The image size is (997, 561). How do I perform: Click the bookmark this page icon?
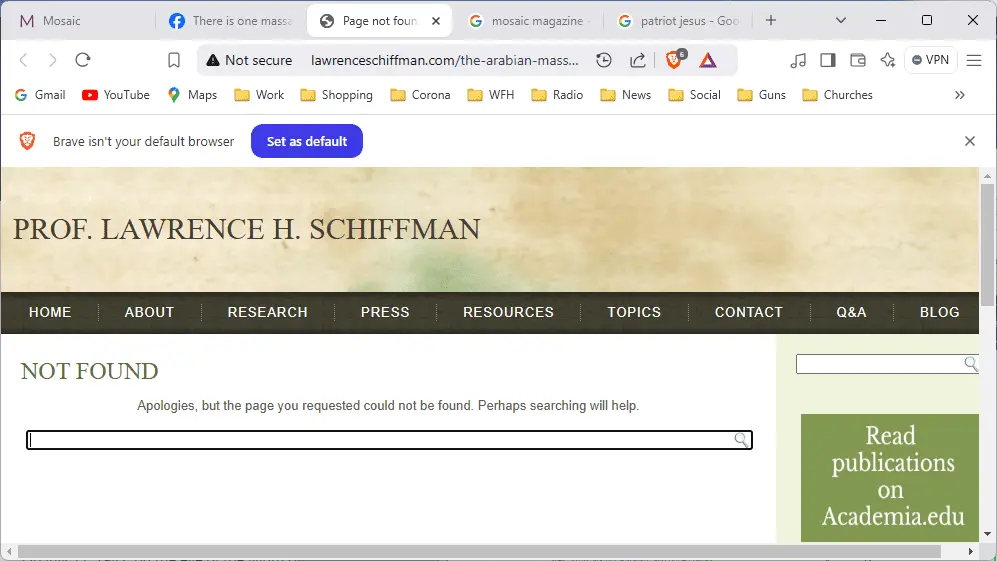(x=174, y=60)
